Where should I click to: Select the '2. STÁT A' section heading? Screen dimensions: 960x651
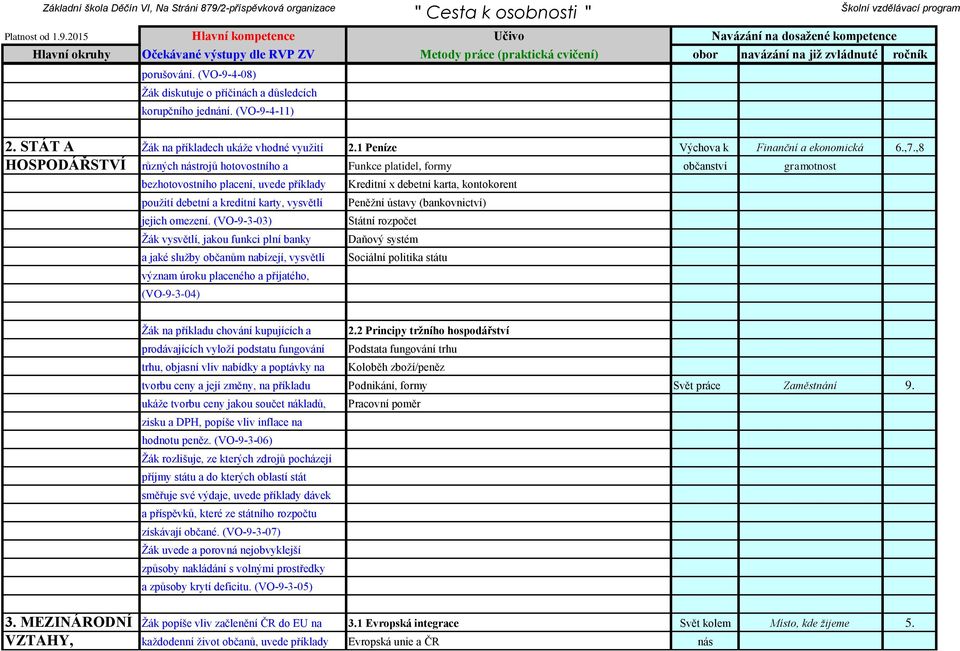coord(71,147)
